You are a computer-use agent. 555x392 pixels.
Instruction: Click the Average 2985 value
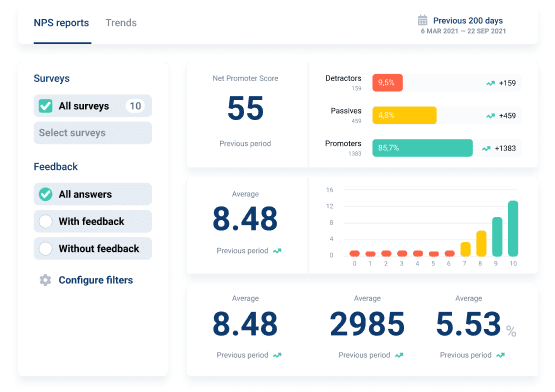[x=367, y=324]
